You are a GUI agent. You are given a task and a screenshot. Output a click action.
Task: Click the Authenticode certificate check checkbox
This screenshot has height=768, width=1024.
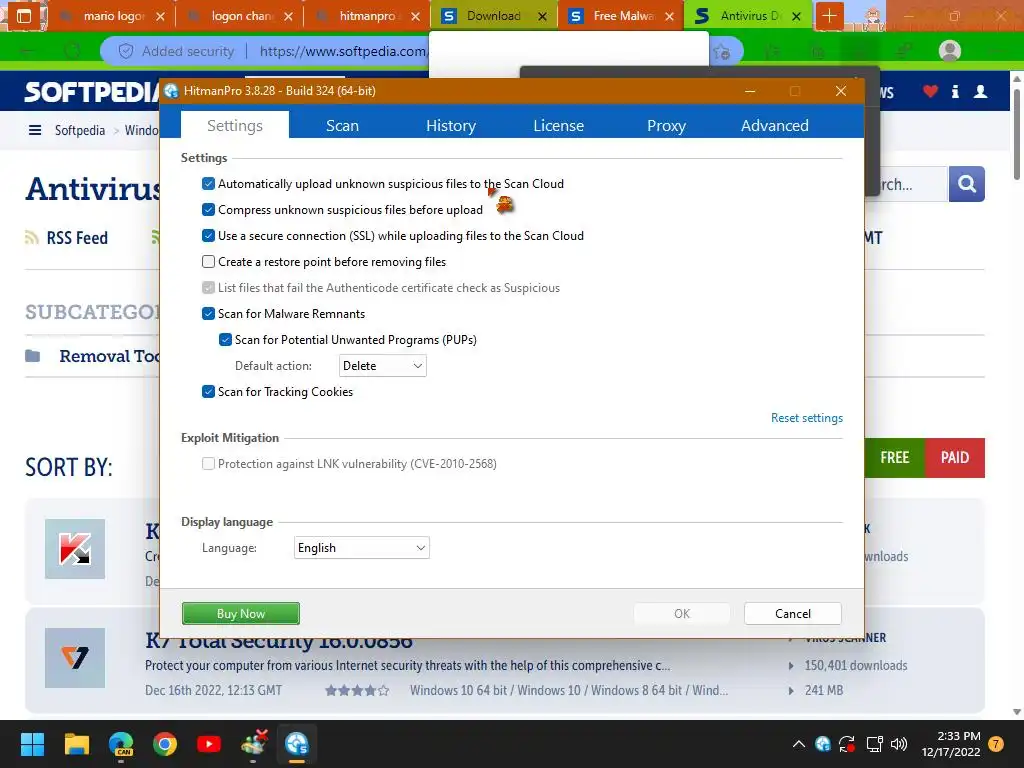[x=208, y=287]
